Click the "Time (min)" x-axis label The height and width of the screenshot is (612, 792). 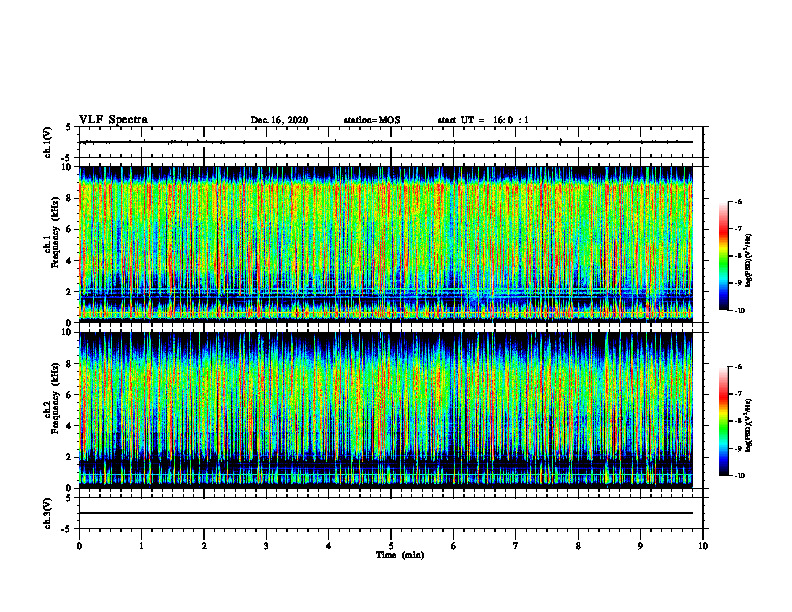click(400, 555)
